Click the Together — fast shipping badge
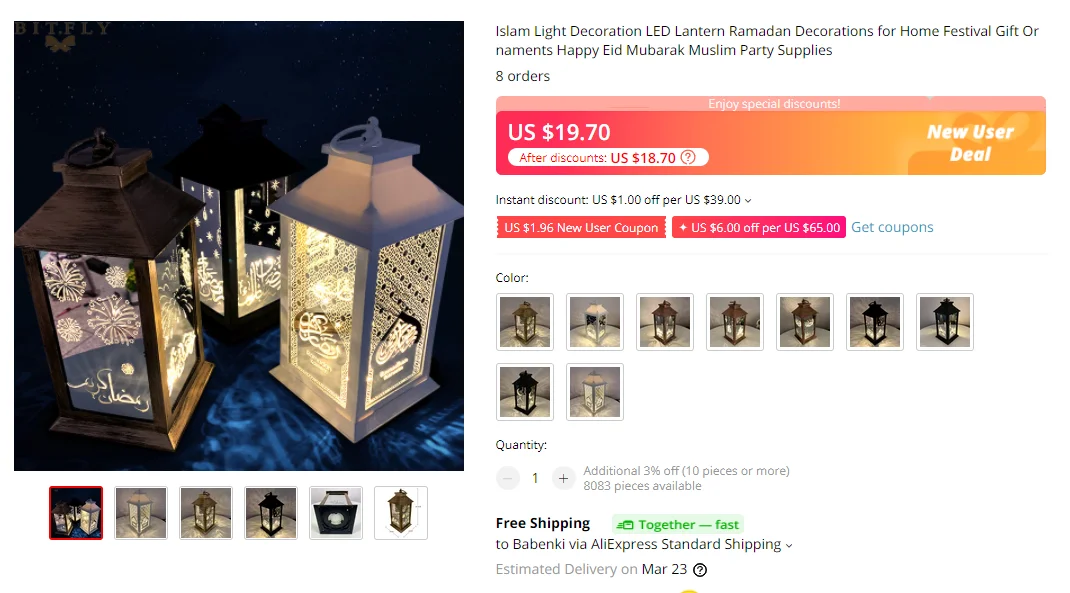This screenshot has height=593, width=1070. coord(678,524)
